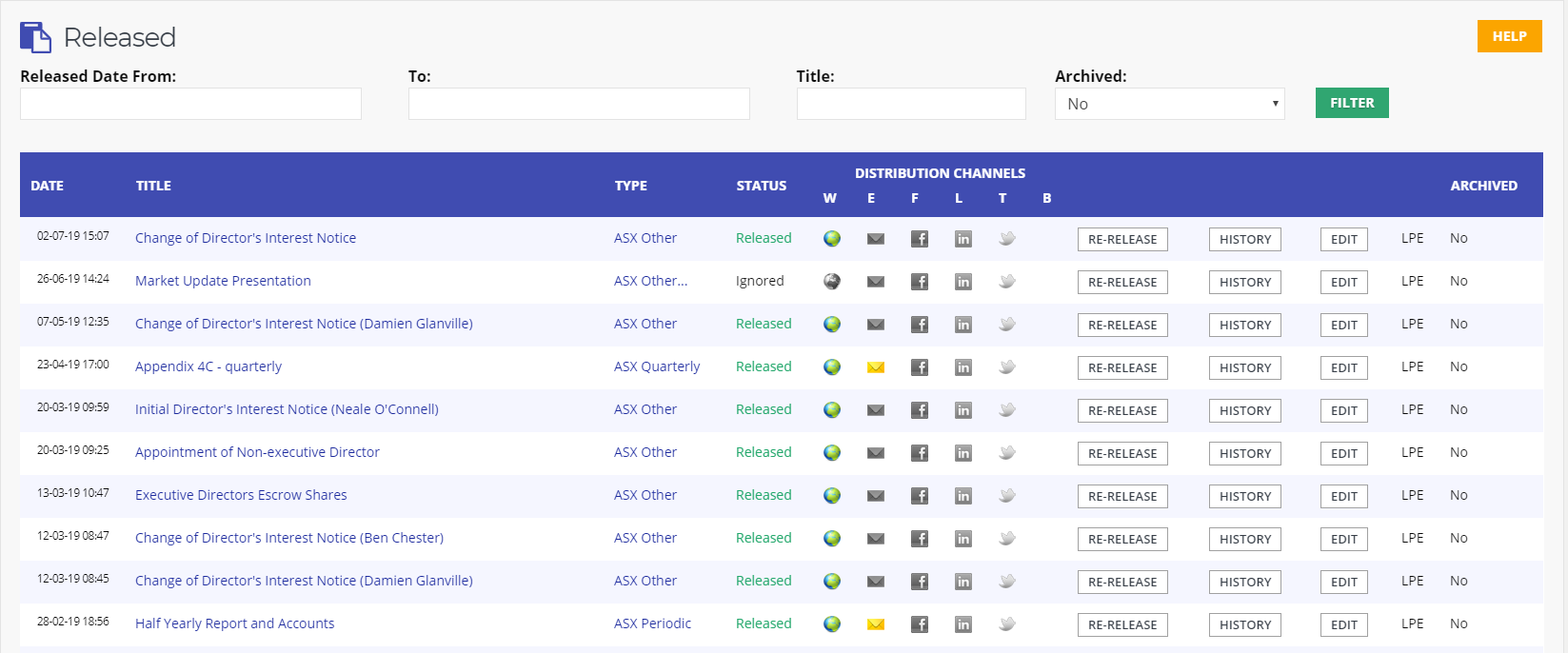Click RE-RELEASE for Executive Directors Escrow Shares
The image size is (1568, 653).
pos(1122,497)
